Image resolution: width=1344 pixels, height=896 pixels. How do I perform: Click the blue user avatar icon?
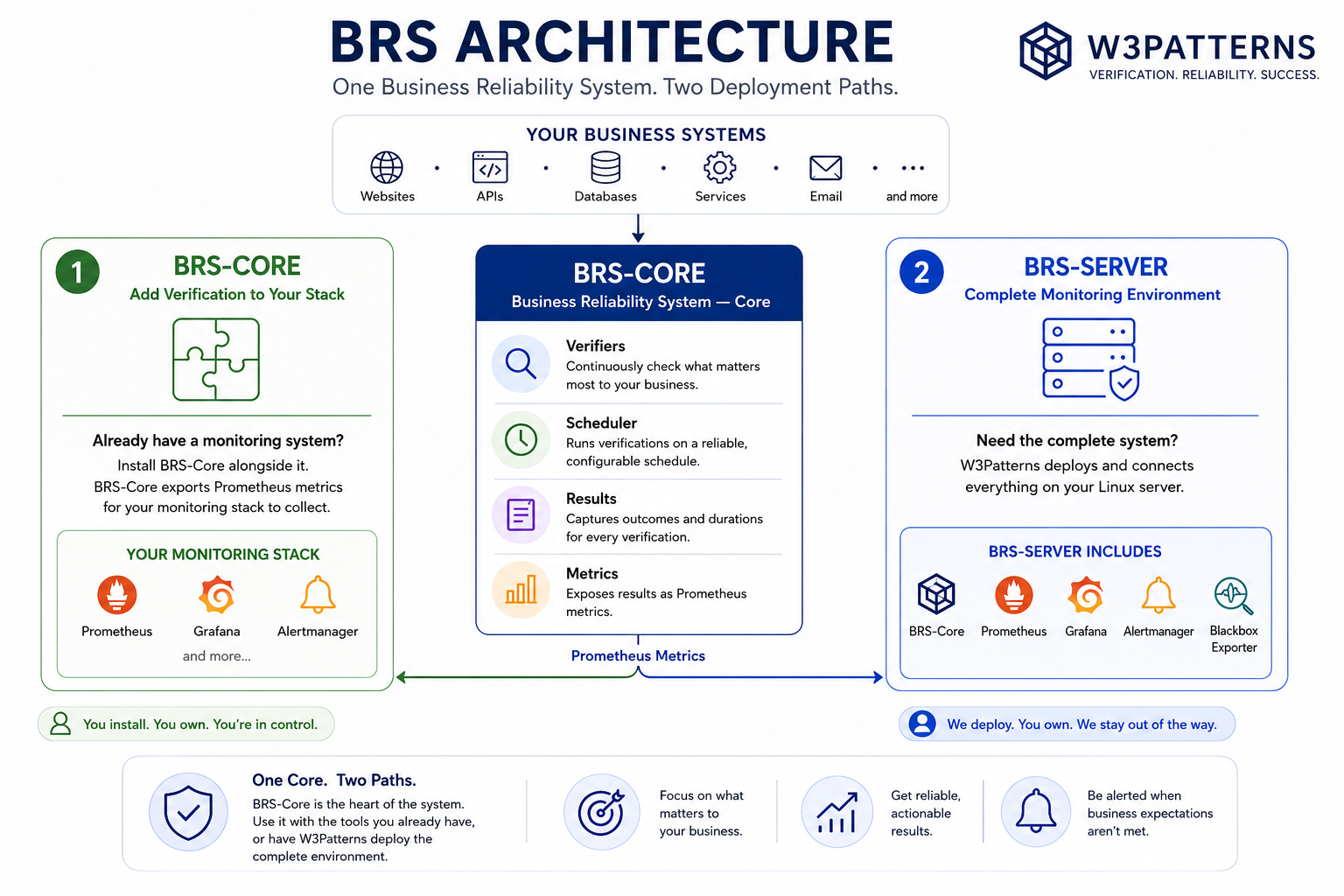(922, 724)
